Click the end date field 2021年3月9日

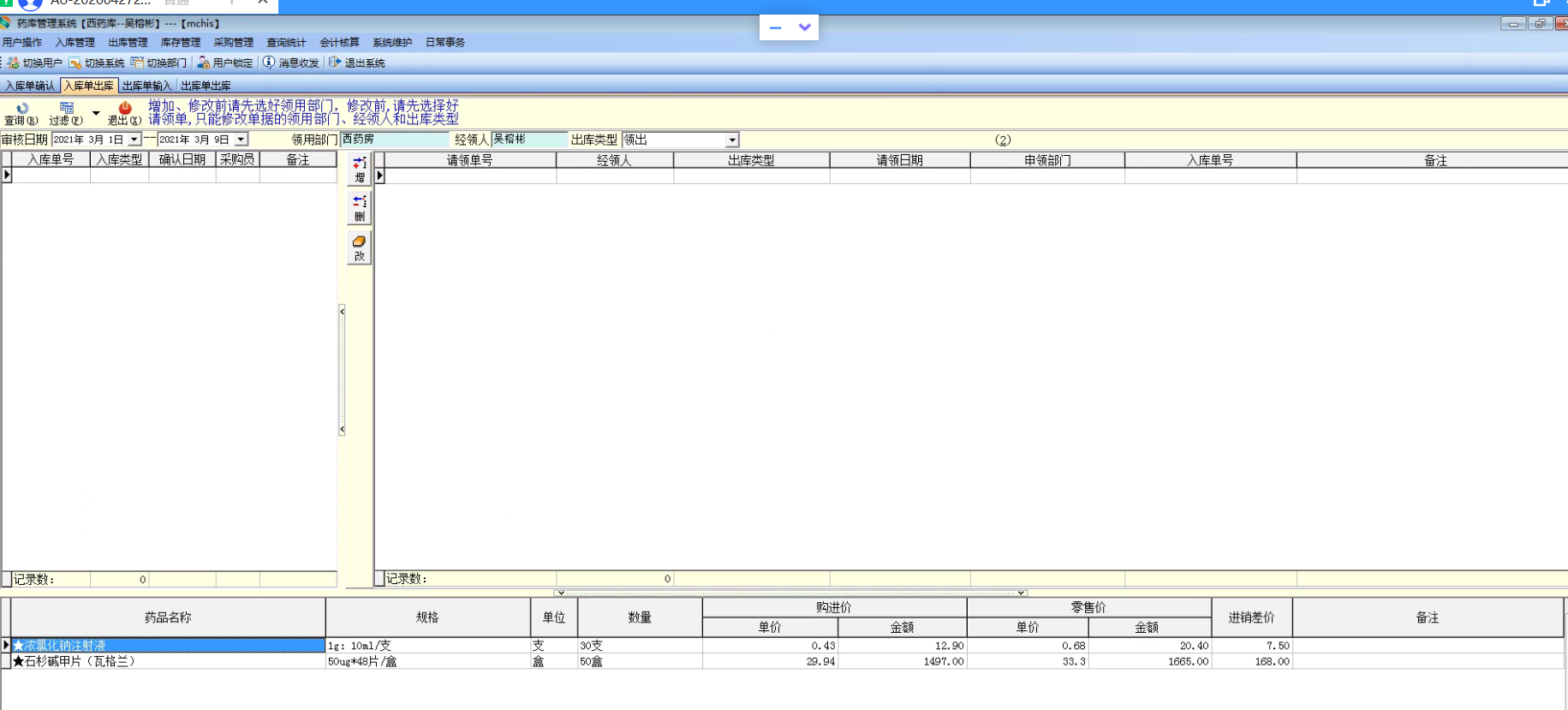pos(196,140)
